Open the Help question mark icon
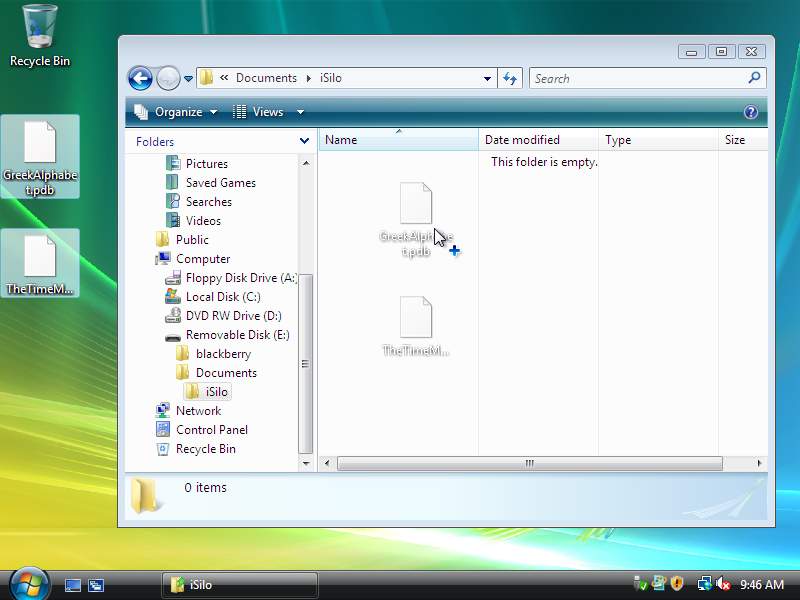800x600 pixels. tap(751, 112)
